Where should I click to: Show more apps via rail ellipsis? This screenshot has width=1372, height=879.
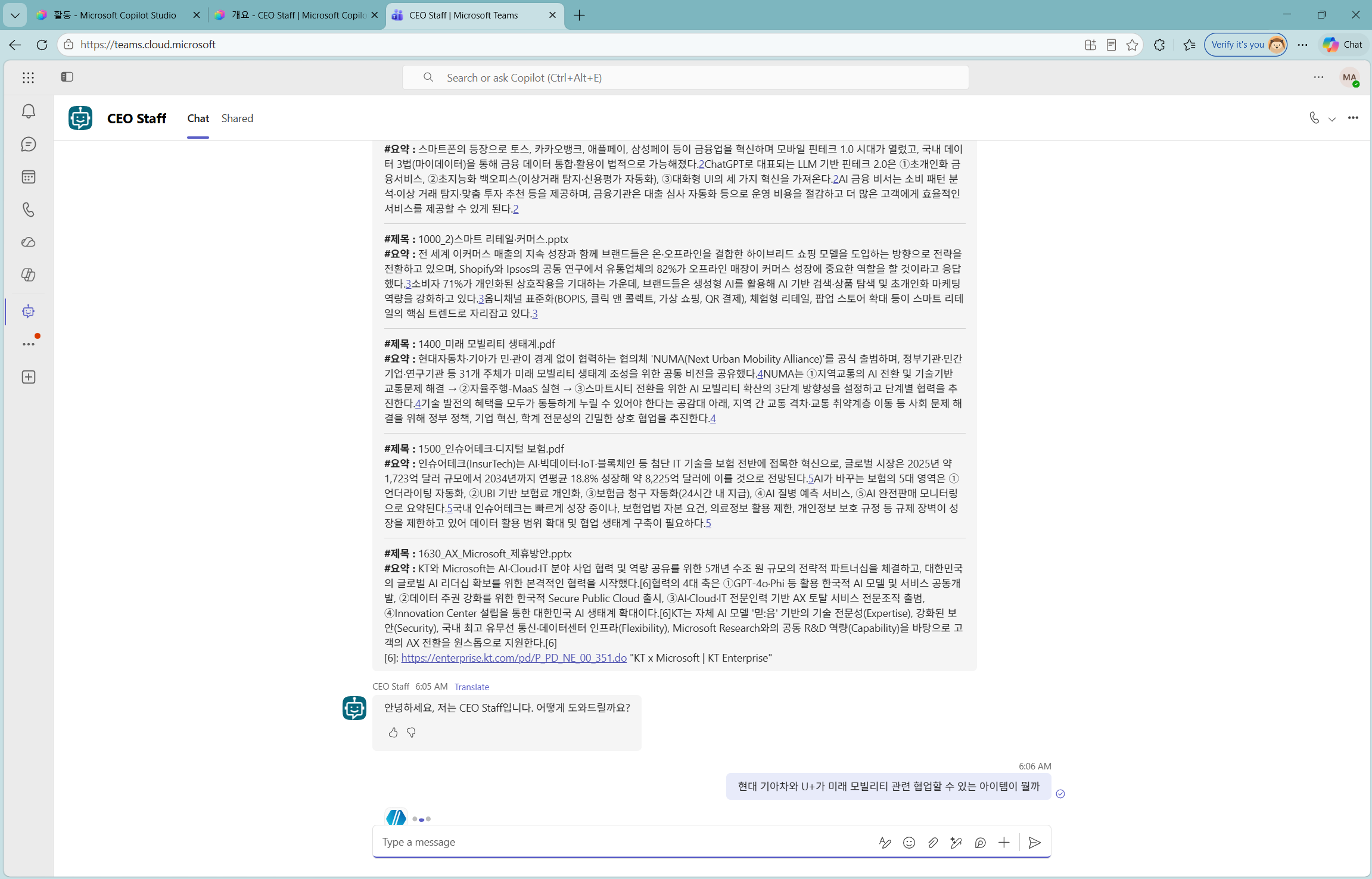tap(28, 344)
